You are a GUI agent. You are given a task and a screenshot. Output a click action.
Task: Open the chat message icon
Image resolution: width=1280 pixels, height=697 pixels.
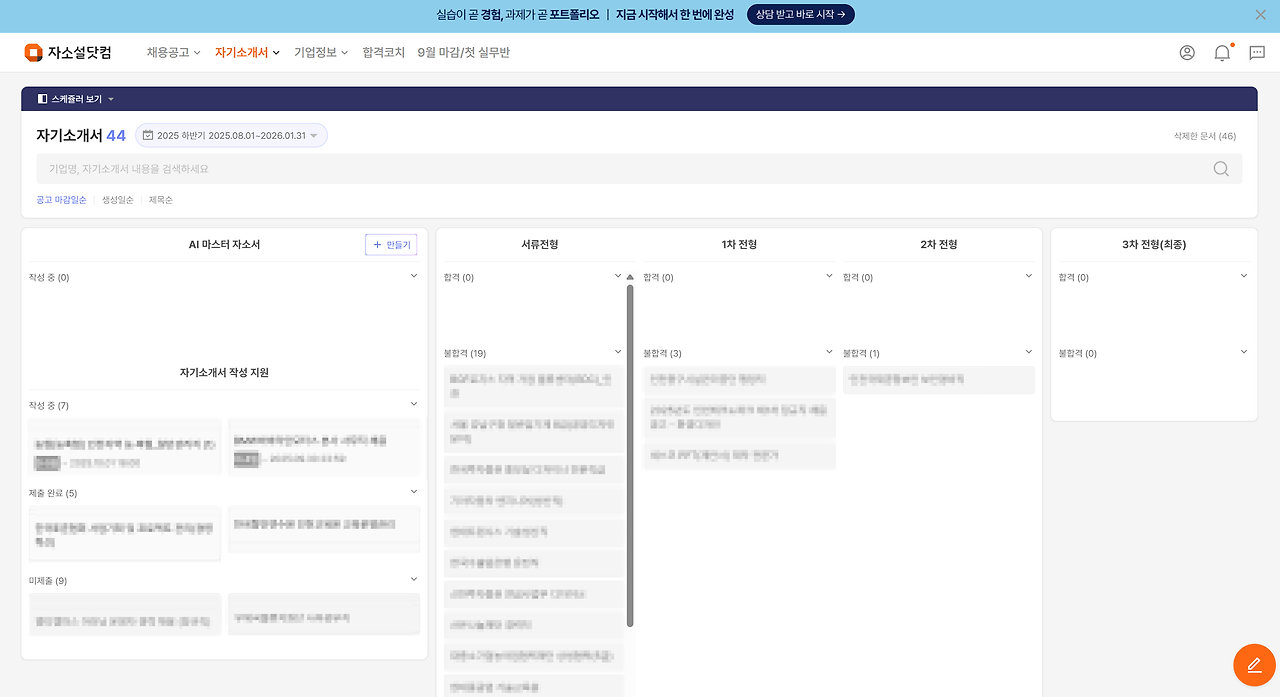tap(1256, 52)
